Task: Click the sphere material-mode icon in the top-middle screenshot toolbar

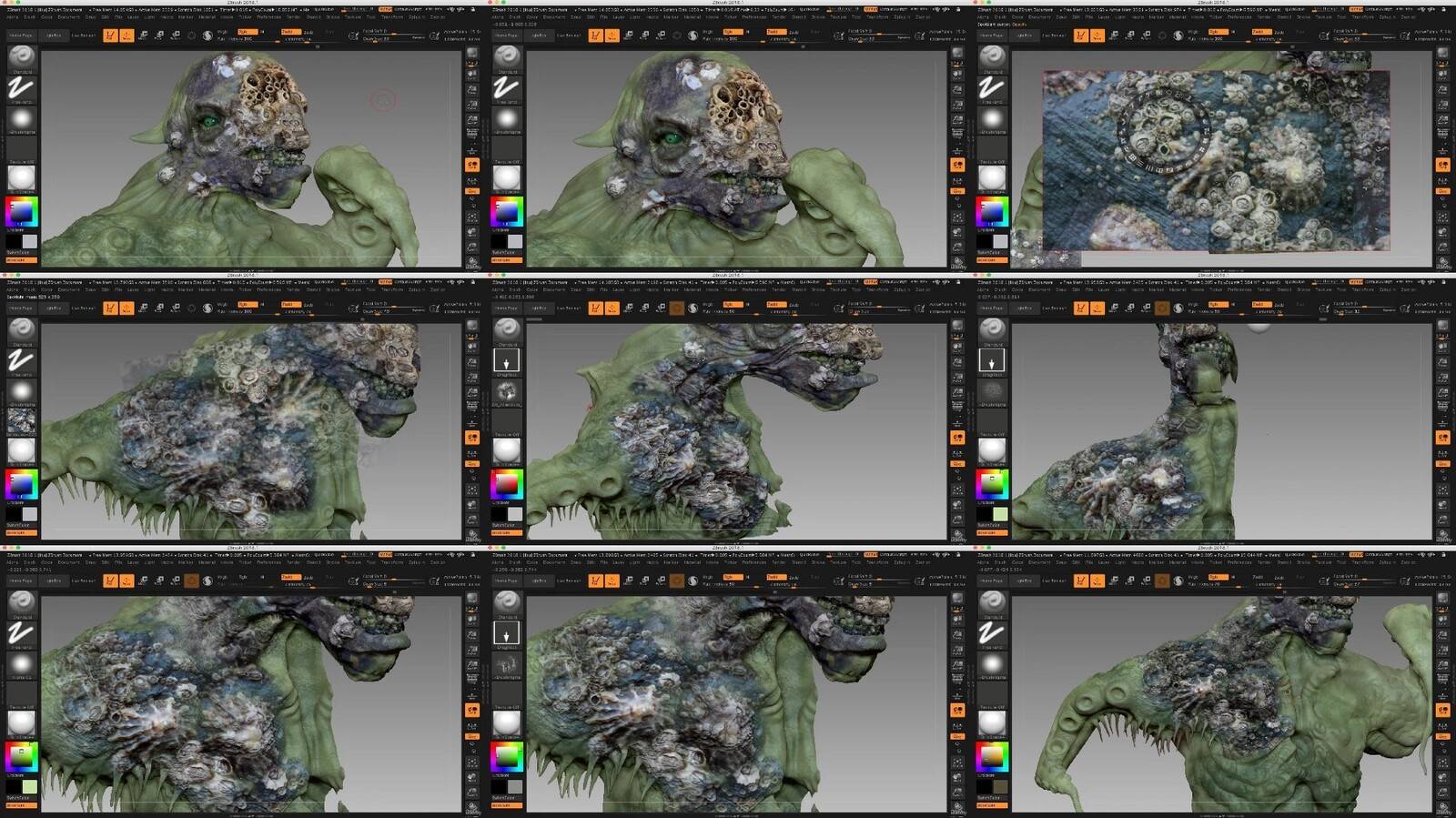Action: pos(693,35)
